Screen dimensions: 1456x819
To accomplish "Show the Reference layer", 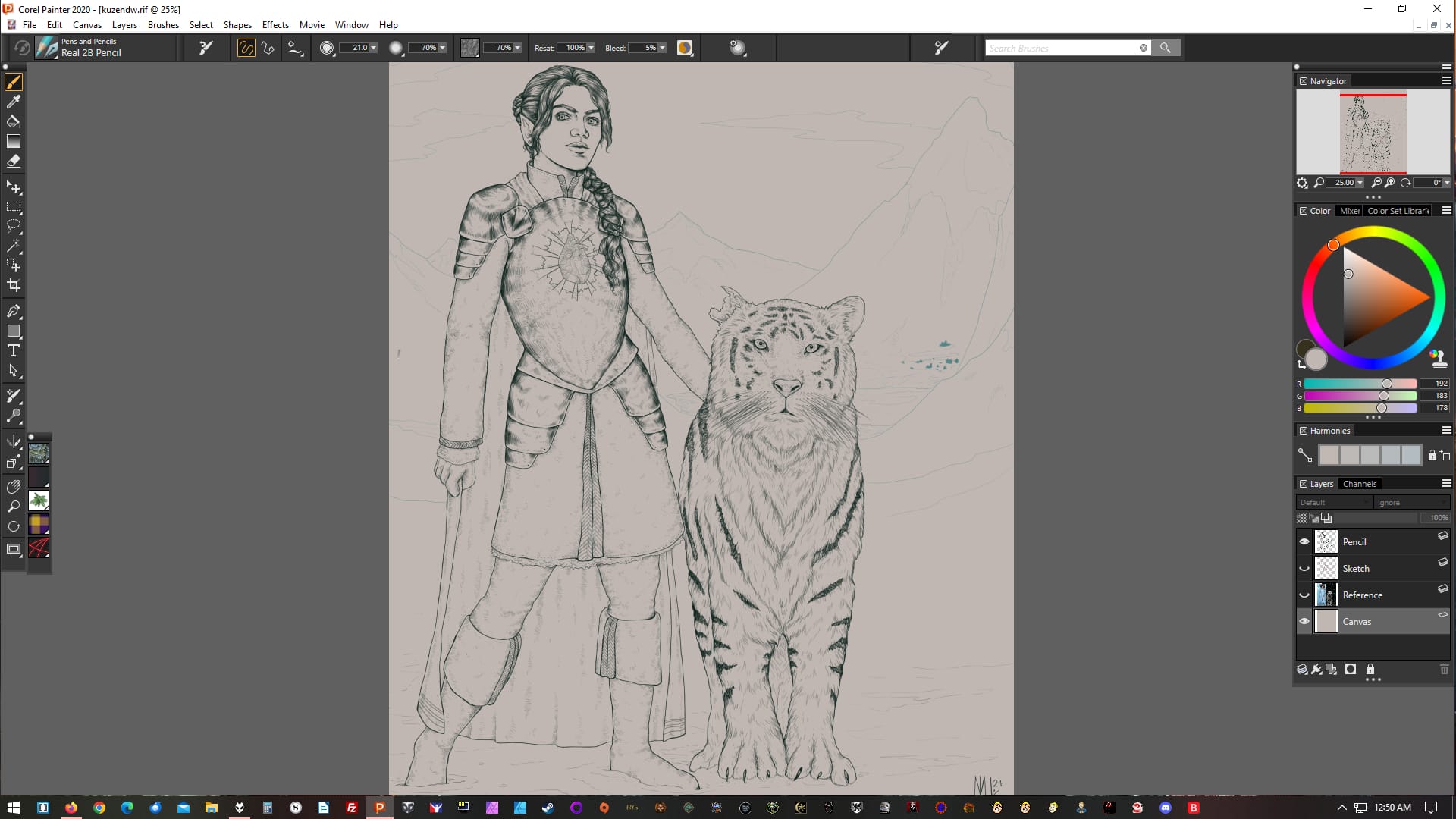I will [1304, 595].
